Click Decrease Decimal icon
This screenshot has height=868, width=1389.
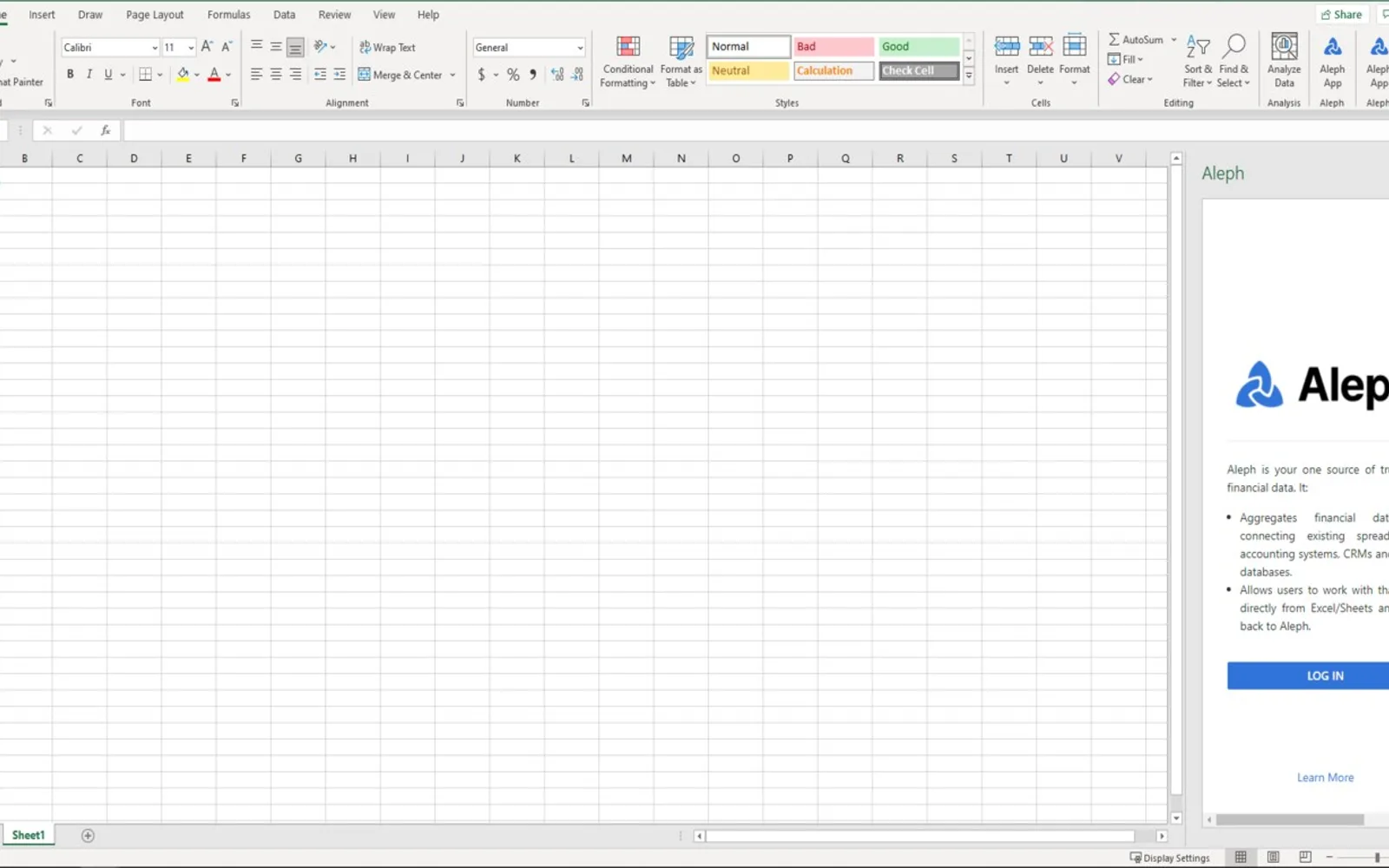(577, 75)
